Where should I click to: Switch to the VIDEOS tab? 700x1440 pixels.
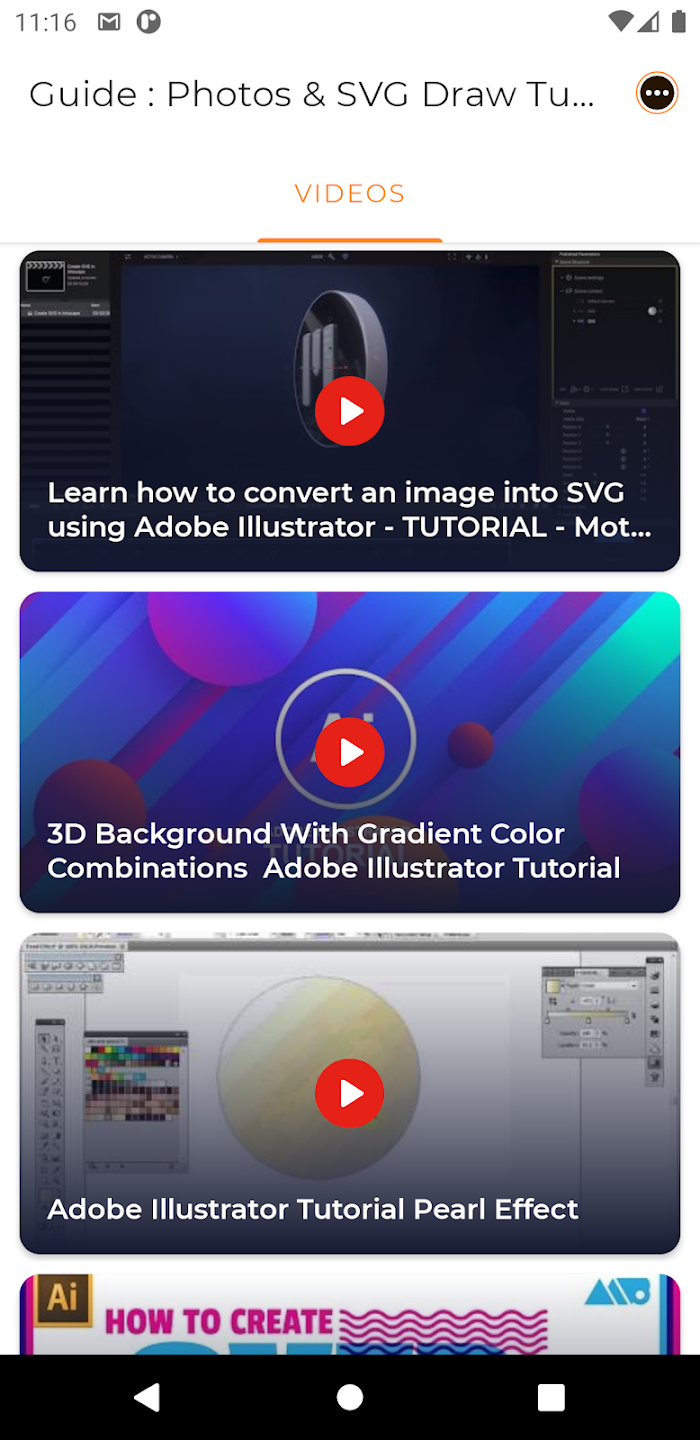pyautogui.click(x=350, y=193)
